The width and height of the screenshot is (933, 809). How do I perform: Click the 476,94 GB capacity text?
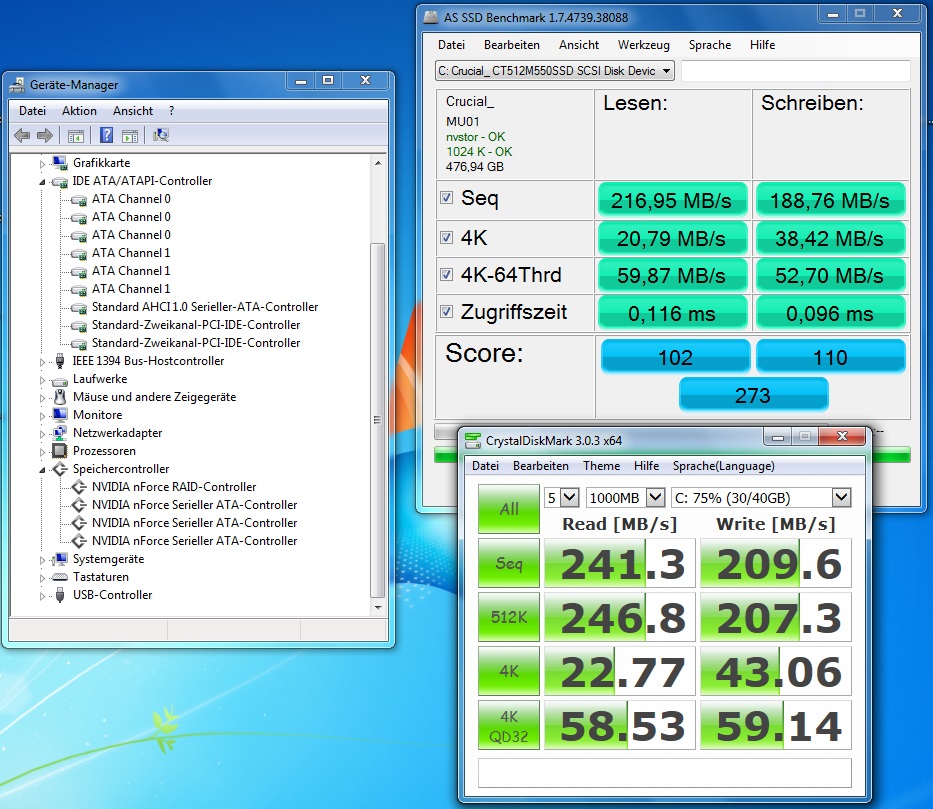pos(475,167)
